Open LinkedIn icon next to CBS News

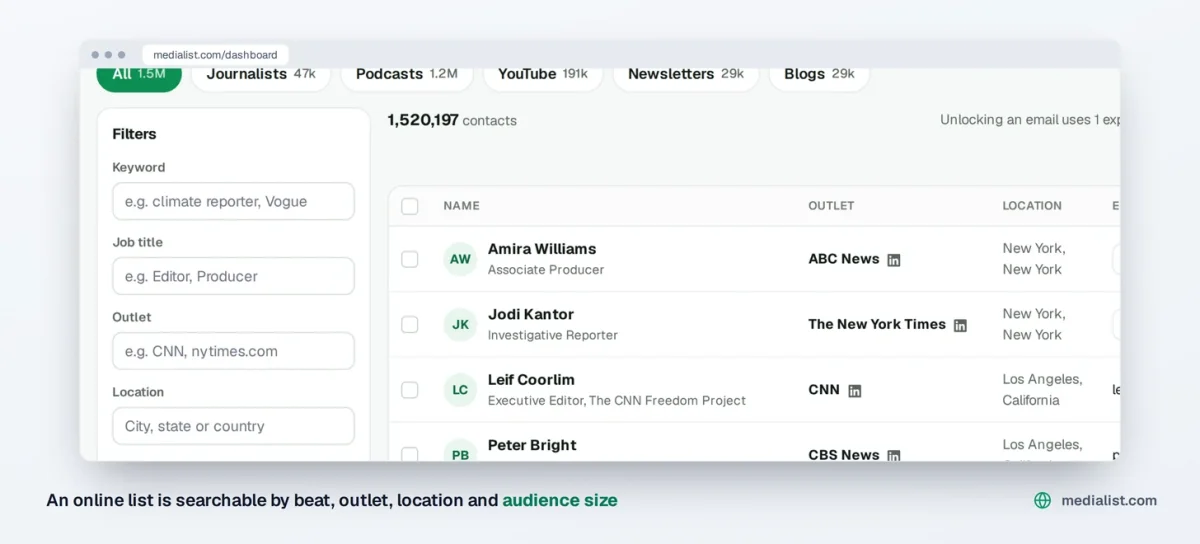[x=894, y=455]
